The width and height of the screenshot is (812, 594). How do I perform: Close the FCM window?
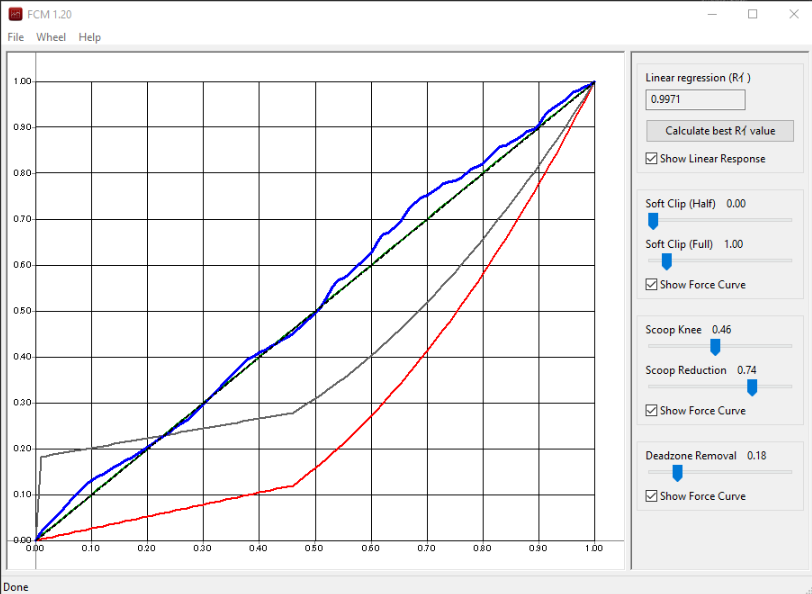coord(793,14)
